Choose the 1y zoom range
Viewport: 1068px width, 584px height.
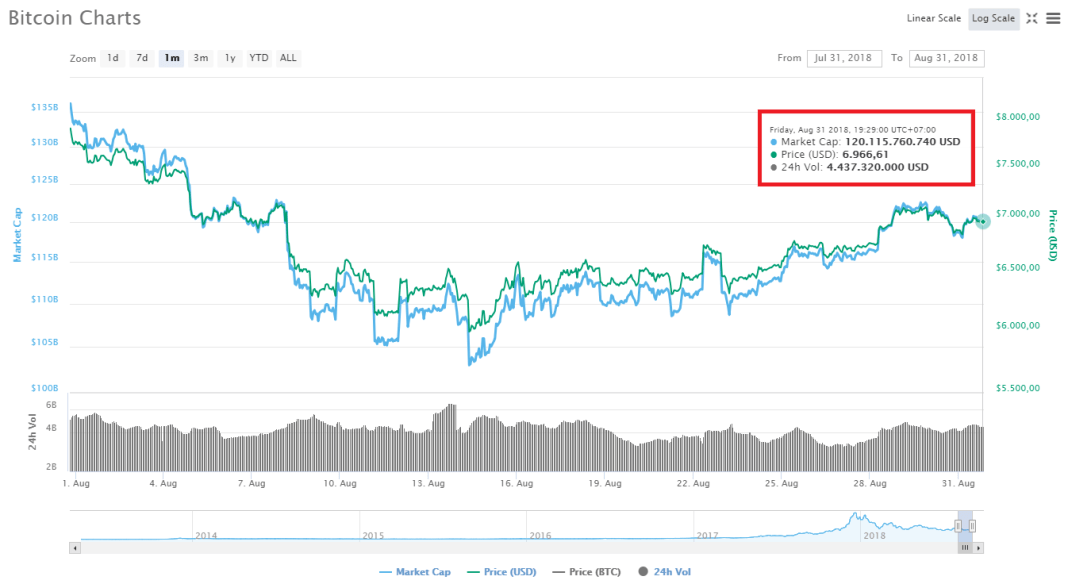tap(230, 58)
